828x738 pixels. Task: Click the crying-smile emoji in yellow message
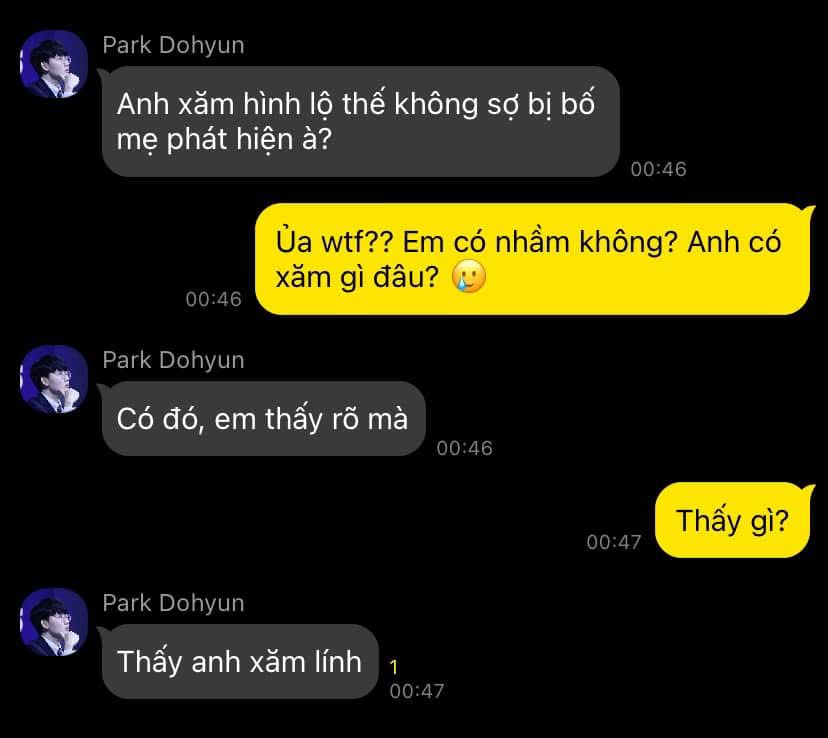pyautogui.click(x=469, y=276)
